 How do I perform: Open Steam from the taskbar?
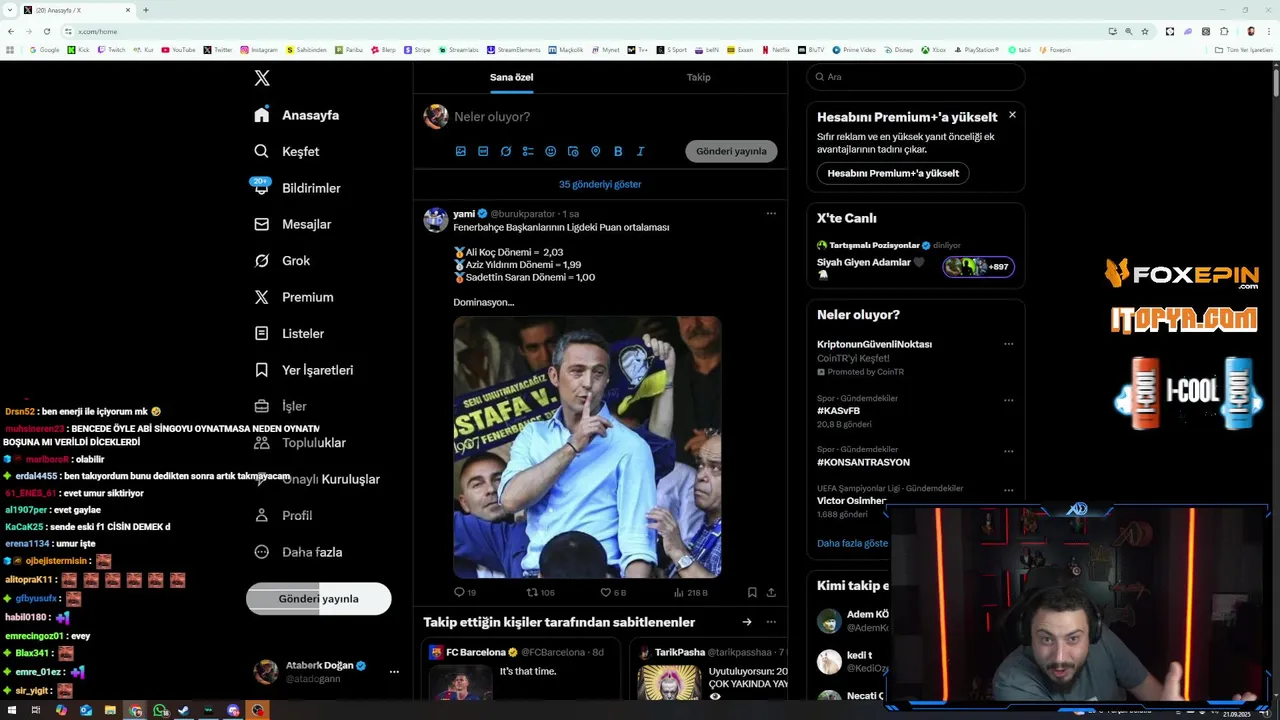(x=184, y=711)
